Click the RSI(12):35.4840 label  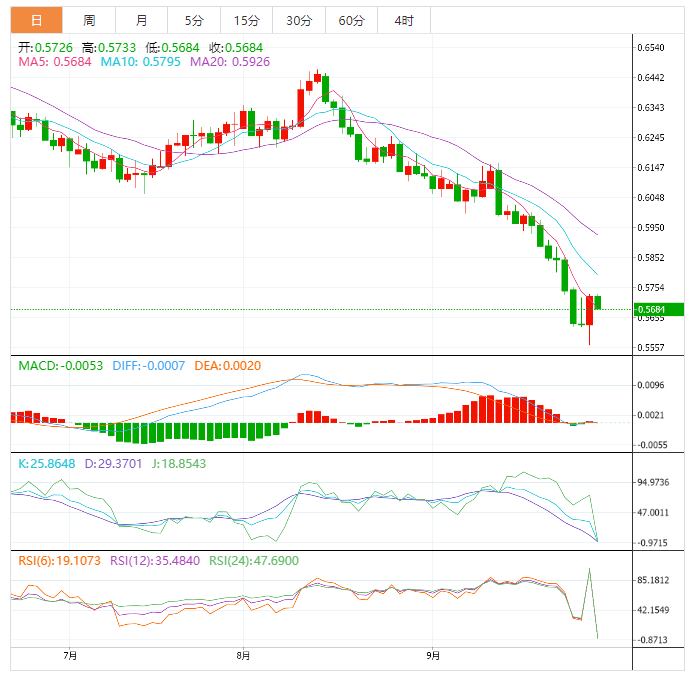(155, 561)
